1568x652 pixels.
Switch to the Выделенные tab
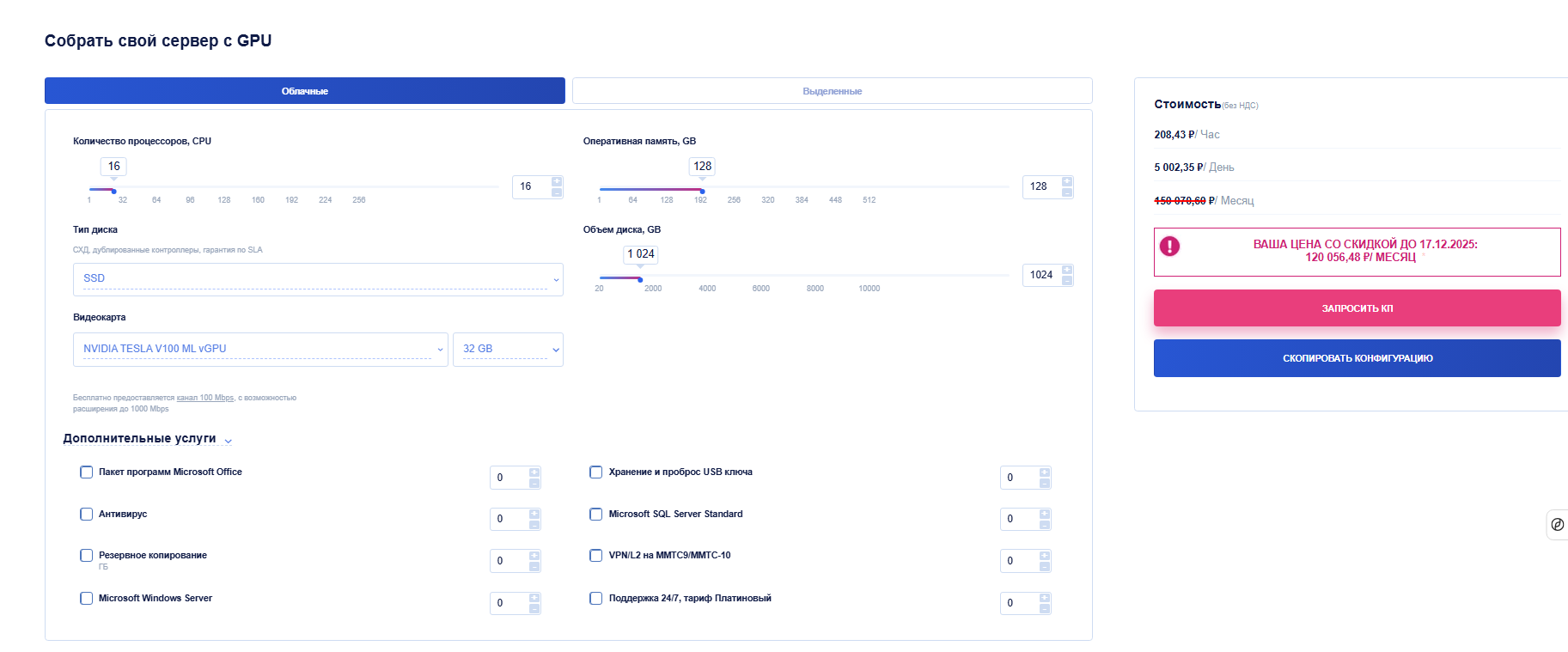pyautogui.click(x=832, y=91)
